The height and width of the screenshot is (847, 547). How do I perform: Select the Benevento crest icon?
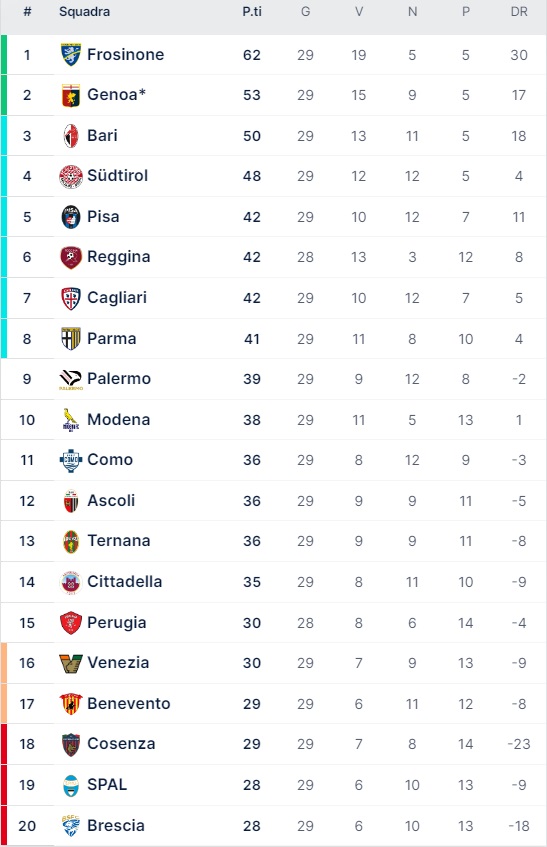(71, 704)
